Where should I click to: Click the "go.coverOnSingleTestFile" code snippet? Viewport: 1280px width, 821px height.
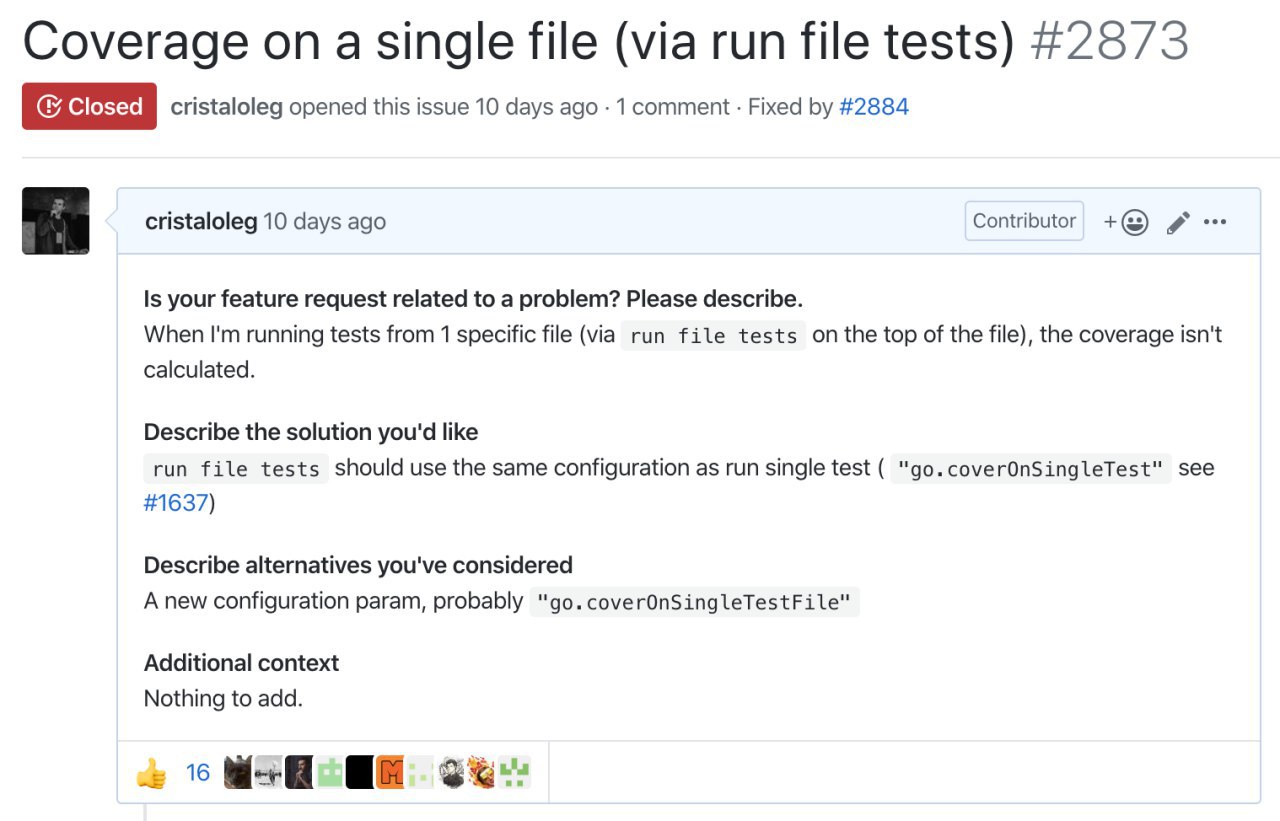[694, 602]
